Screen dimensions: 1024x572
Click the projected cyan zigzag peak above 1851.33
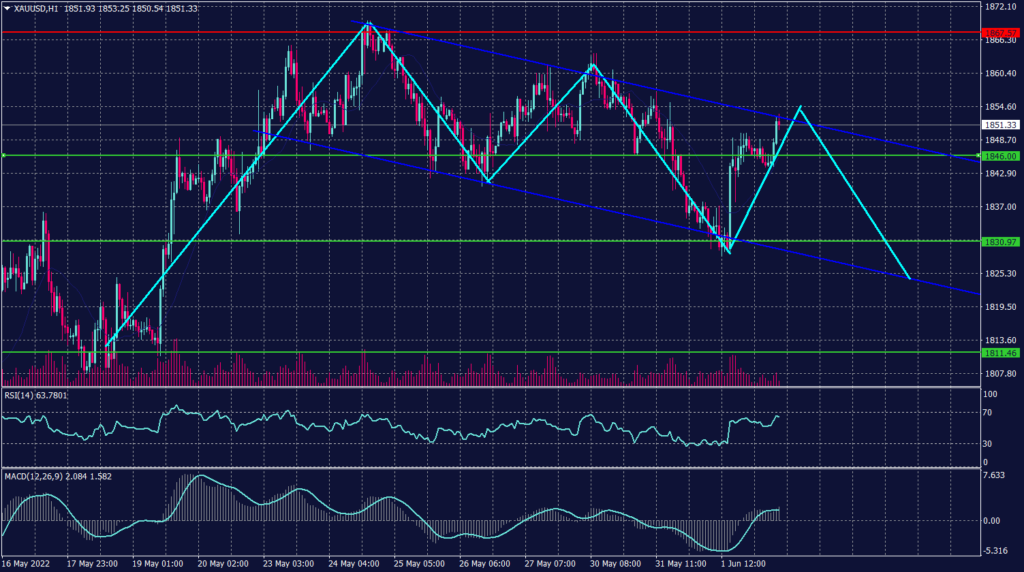pos(800,106)
